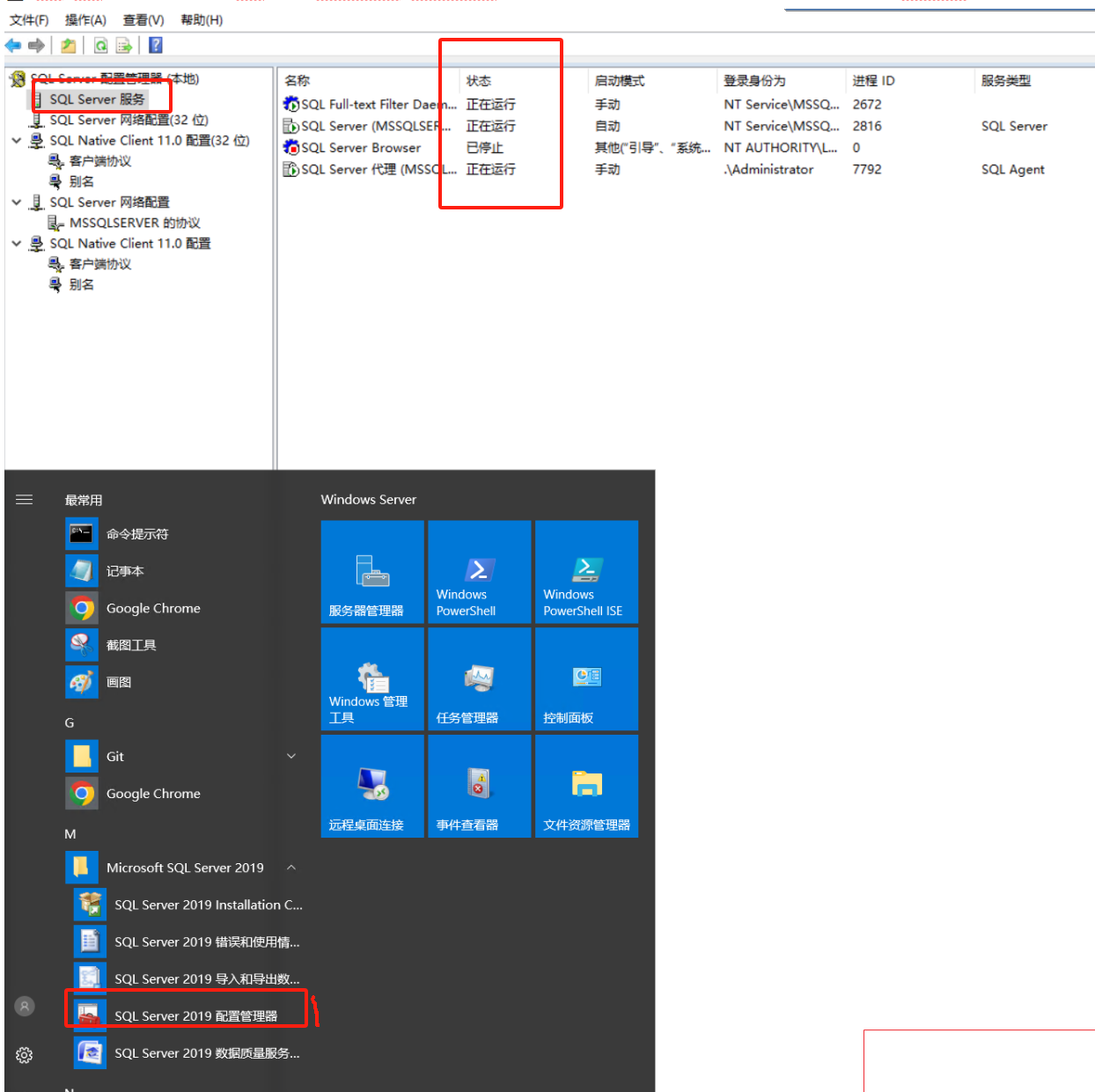The image size is (1095, 1092).
Task: Select 别名 under the 32-bit Native Client
Action: point(81,181)
